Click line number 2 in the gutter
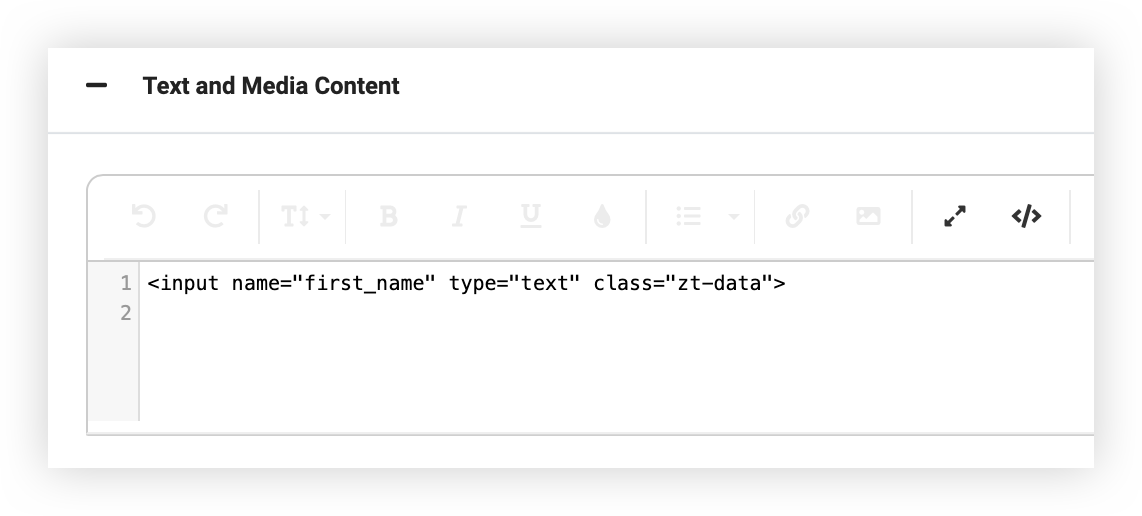This screenshot has width=1142, height=516. 125,314
